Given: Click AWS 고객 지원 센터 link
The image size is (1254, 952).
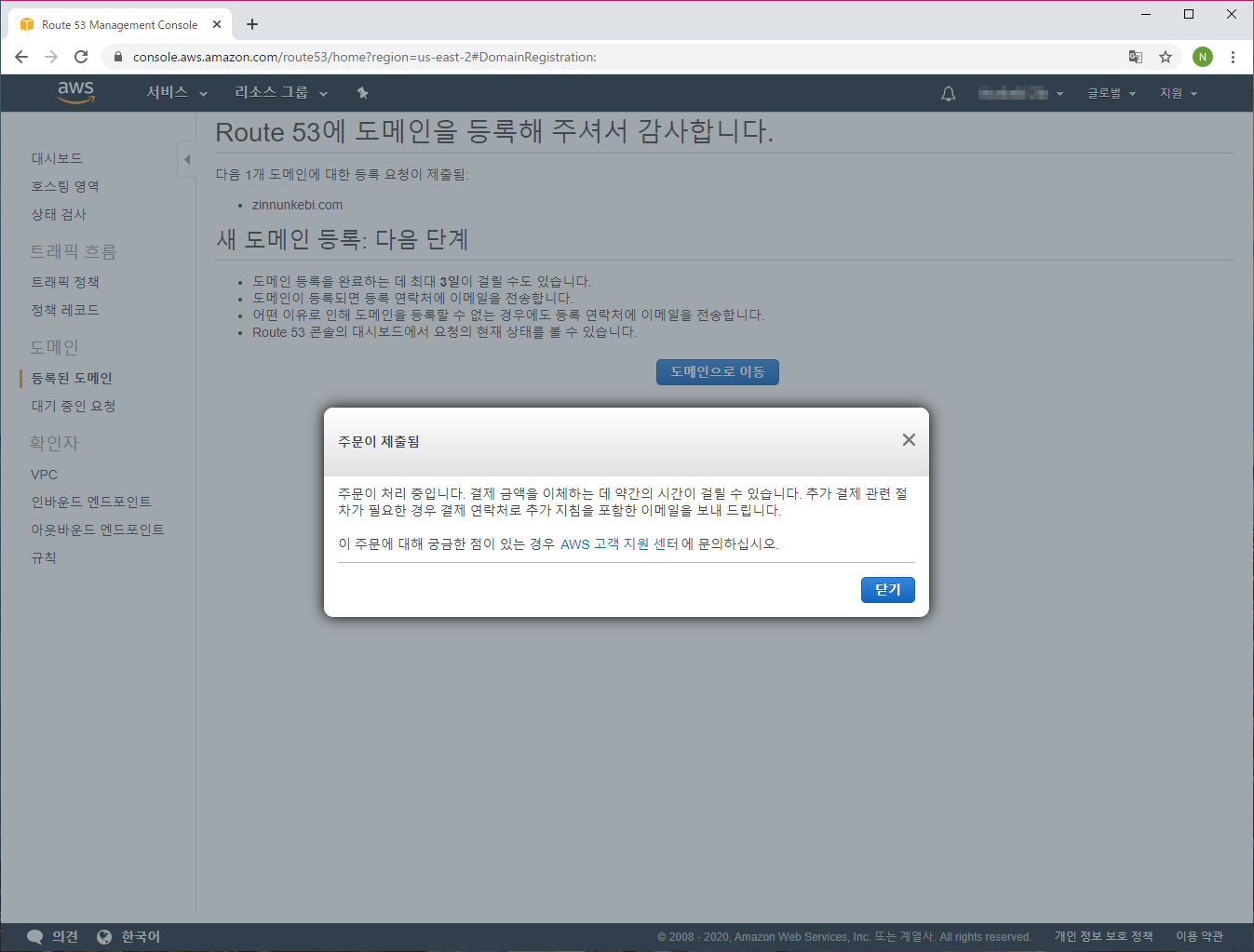Looking at the screenshot, I should pos(619,543).
